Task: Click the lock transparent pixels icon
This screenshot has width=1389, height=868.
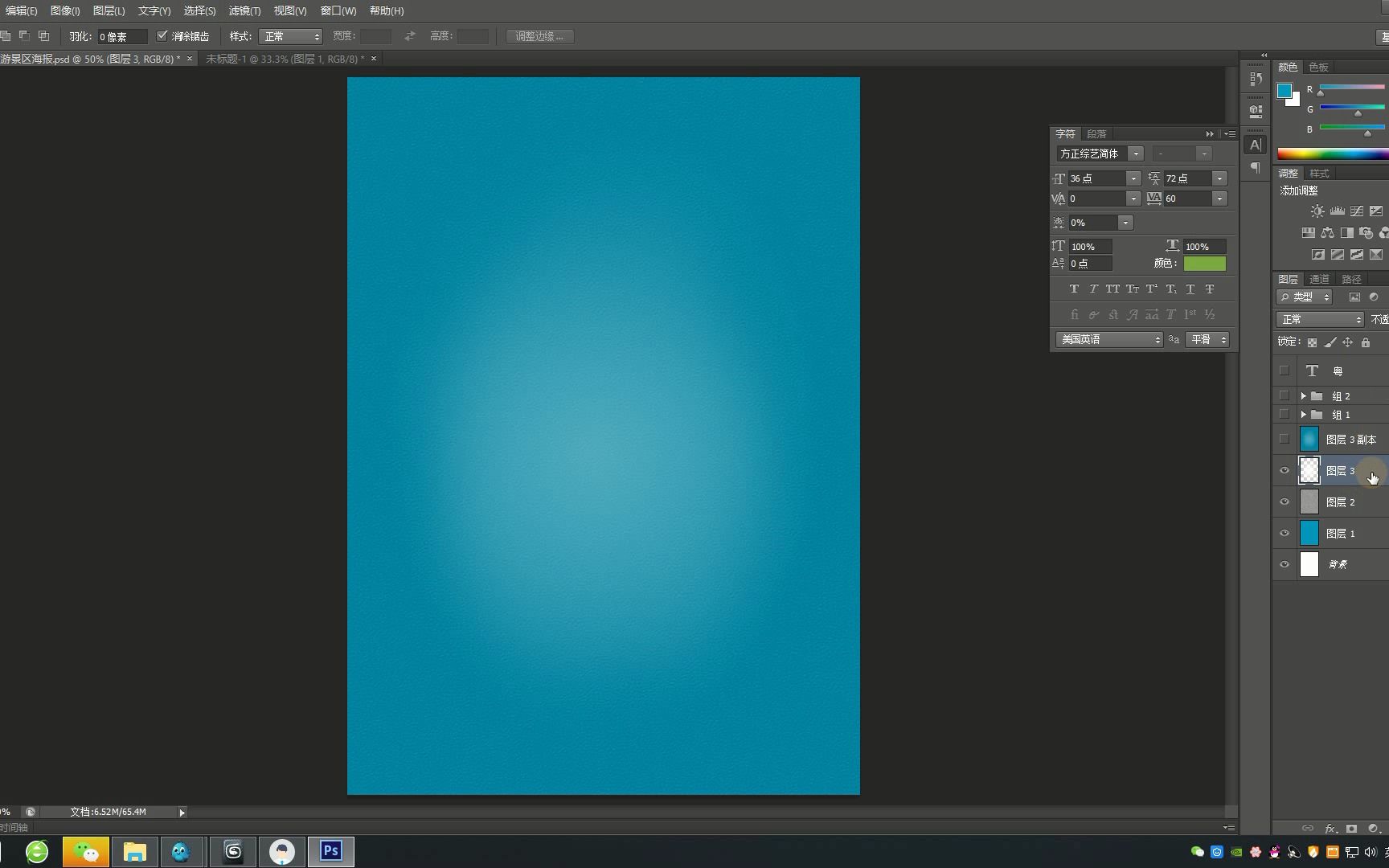Action: [x=1313, y=342]
